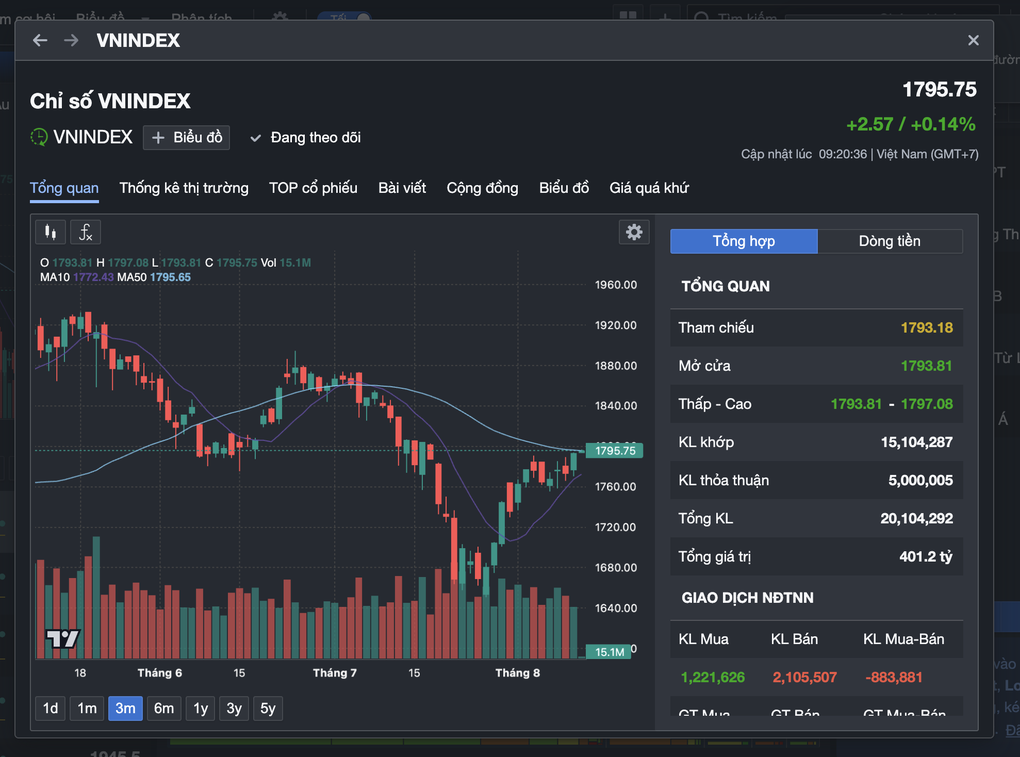
Task: Click the KL thỏa thuận value 5,000,005
Action: click(920, 481)
